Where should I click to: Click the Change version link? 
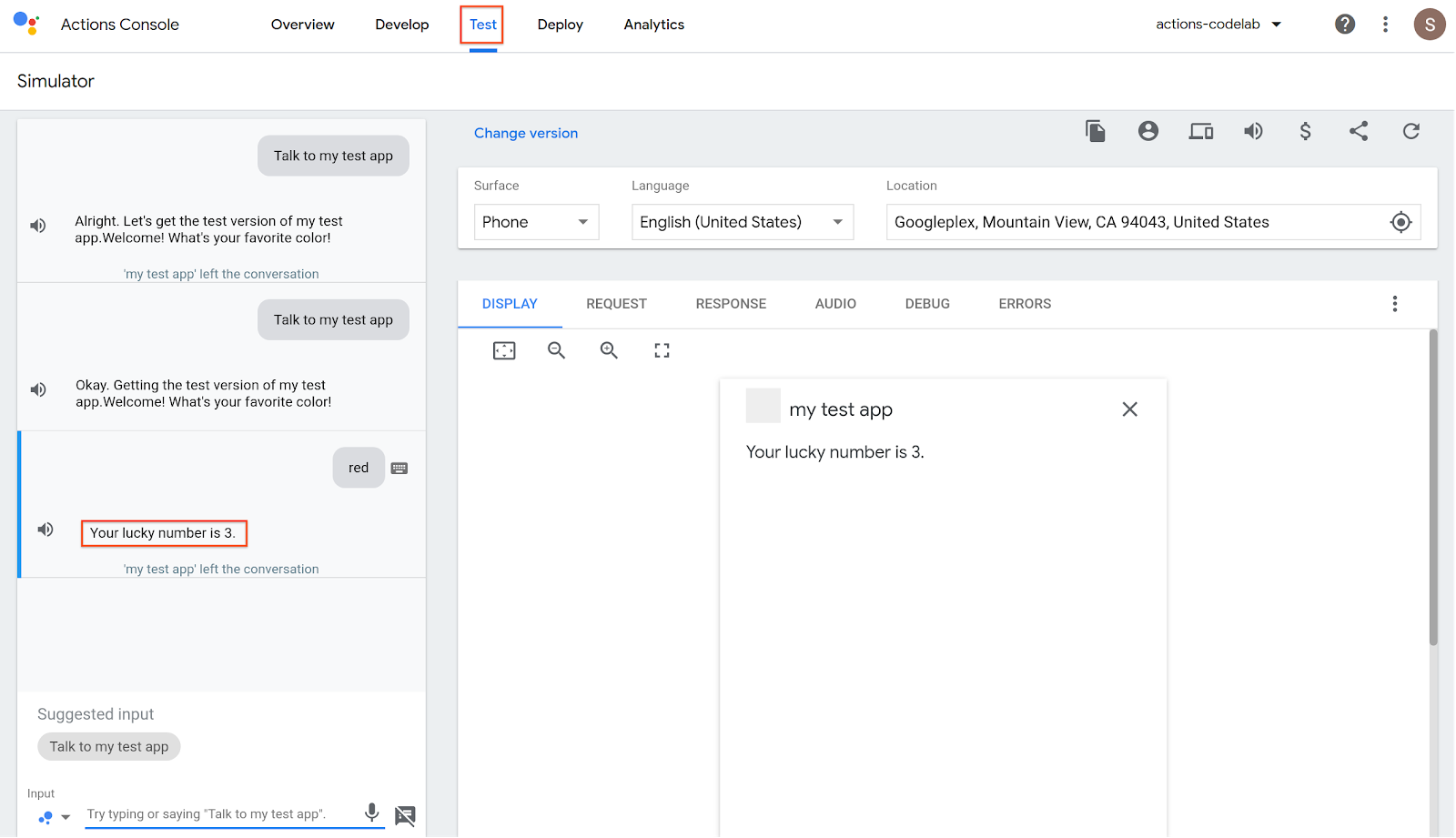[526, 133]
